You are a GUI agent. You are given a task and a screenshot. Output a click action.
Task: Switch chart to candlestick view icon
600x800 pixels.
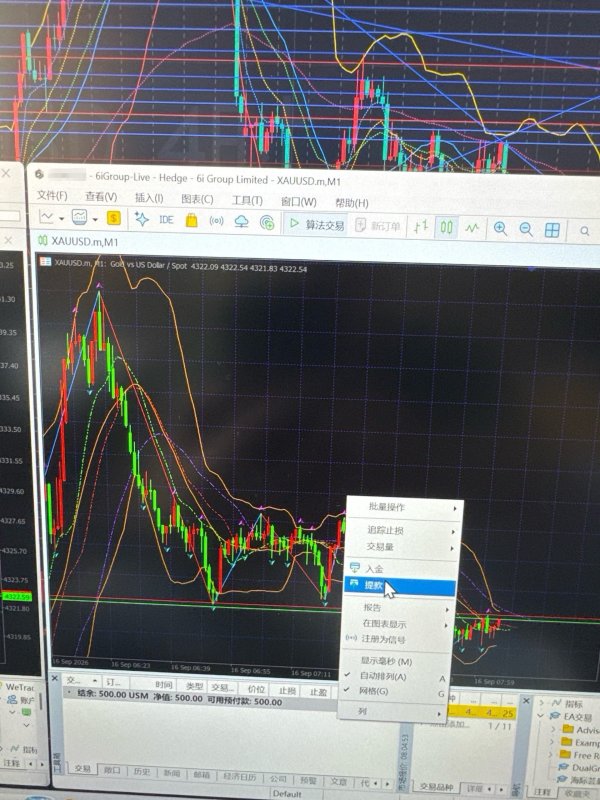point(446,227)
